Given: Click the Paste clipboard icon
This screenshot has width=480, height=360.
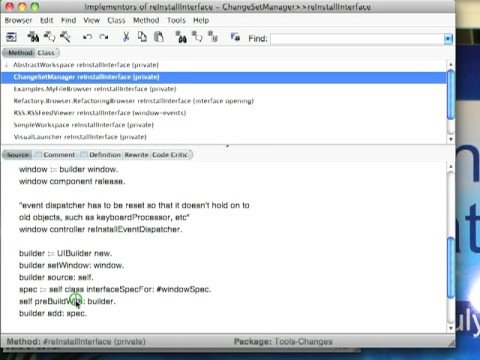Looking at the screenshot, I should [159, 37].
